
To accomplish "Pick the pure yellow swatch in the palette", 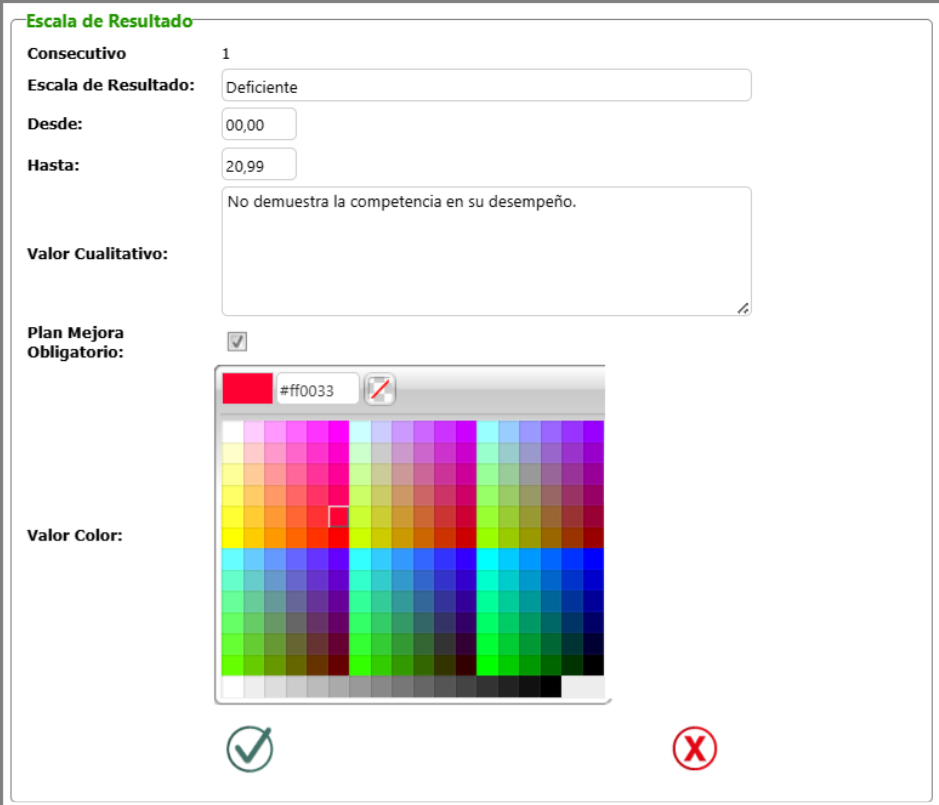I will pyautogui.click(x=232, y=538).
